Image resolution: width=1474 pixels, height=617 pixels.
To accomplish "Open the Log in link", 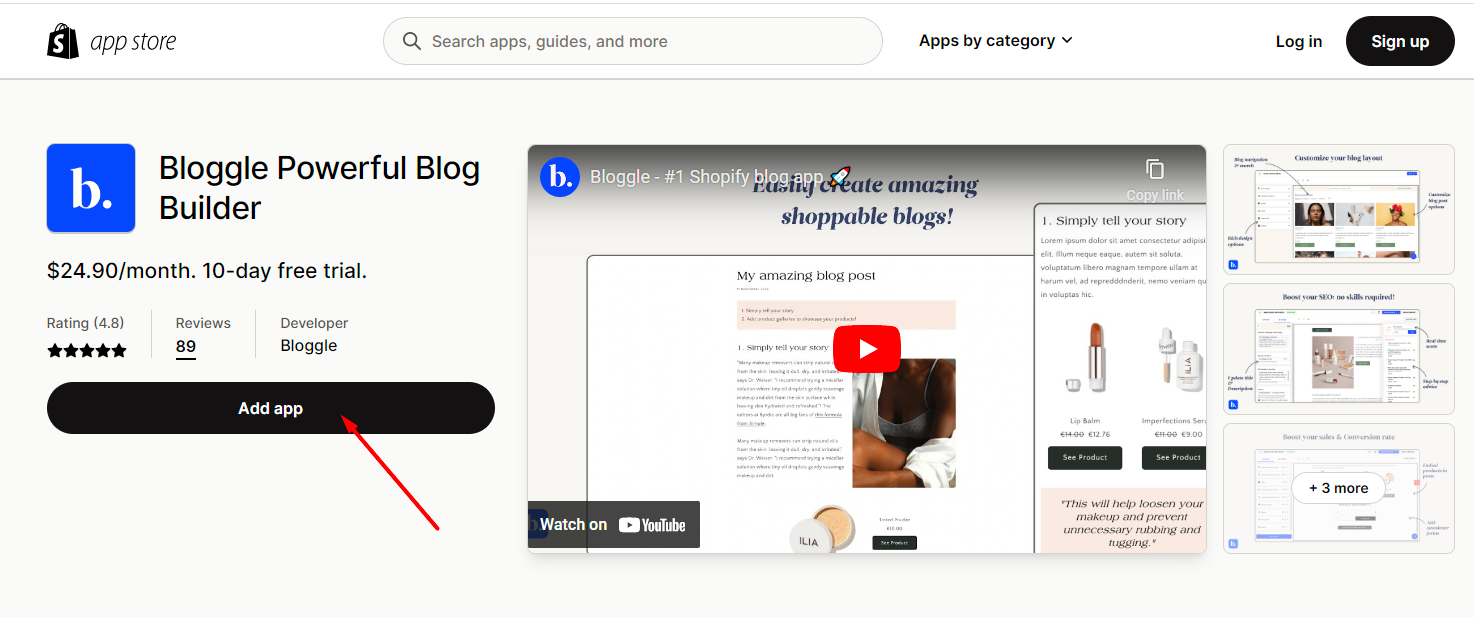I will point(1298,41).
